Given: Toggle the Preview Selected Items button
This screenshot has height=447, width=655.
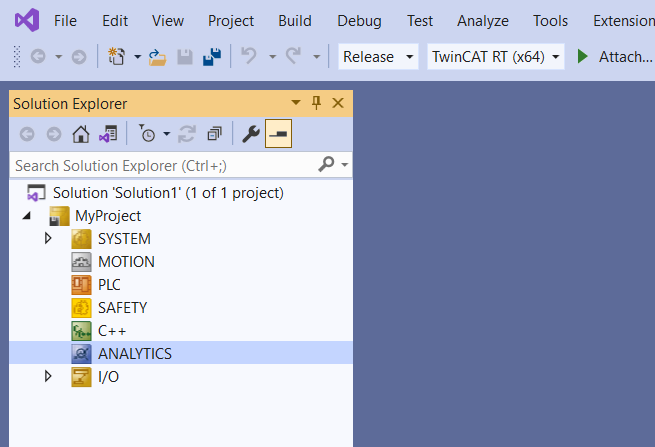Looking at the screenshot, I should click(x=278, y=134).
